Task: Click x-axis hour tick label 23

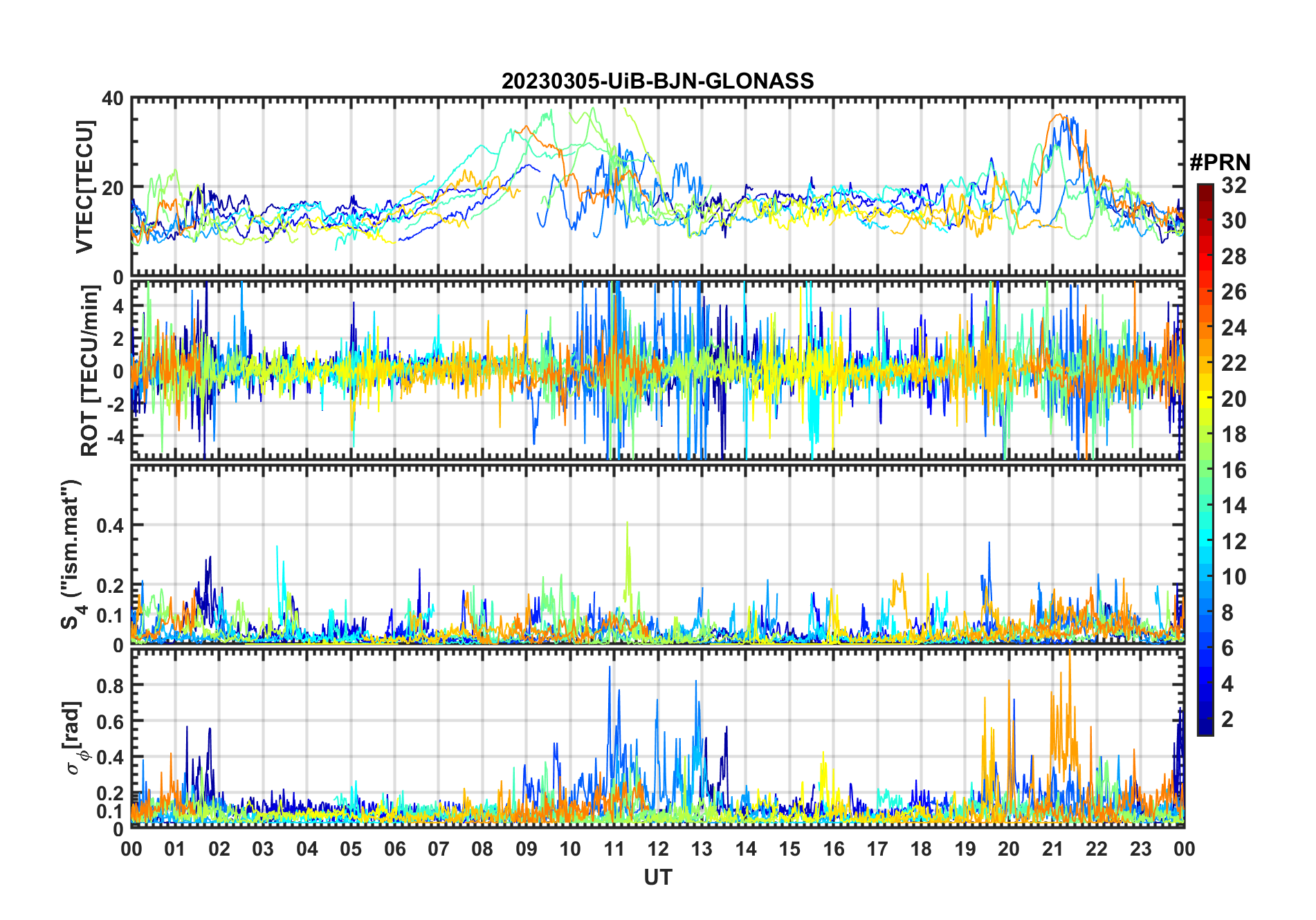Action: (1141, 849)
